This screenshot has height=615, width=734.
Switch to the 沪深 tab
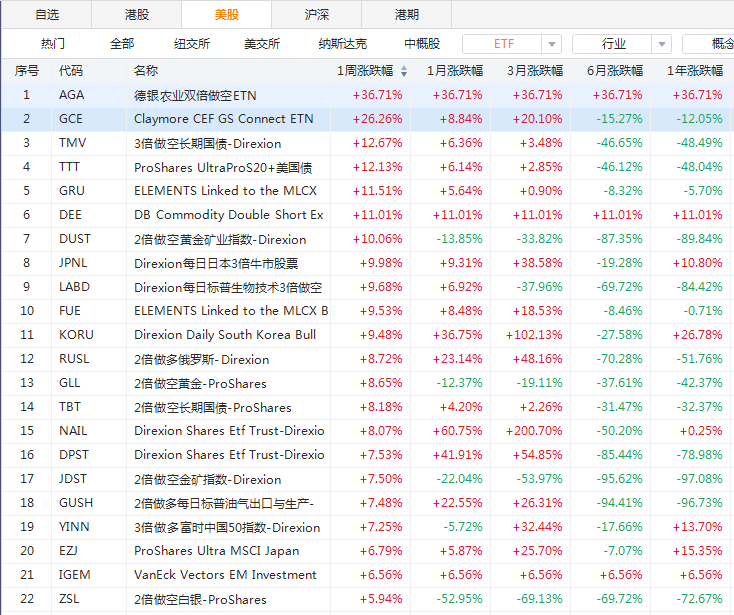(x=316, y=15)
